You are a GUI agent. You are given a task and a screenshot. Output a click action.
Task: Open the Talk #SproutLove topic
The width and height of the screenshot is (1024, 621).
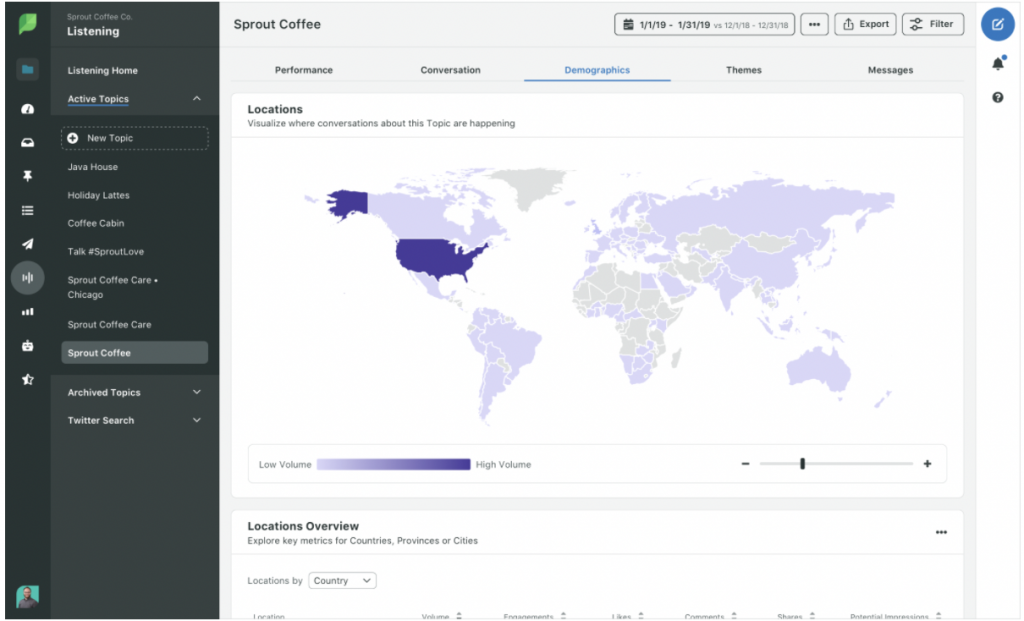coord(106,251)
